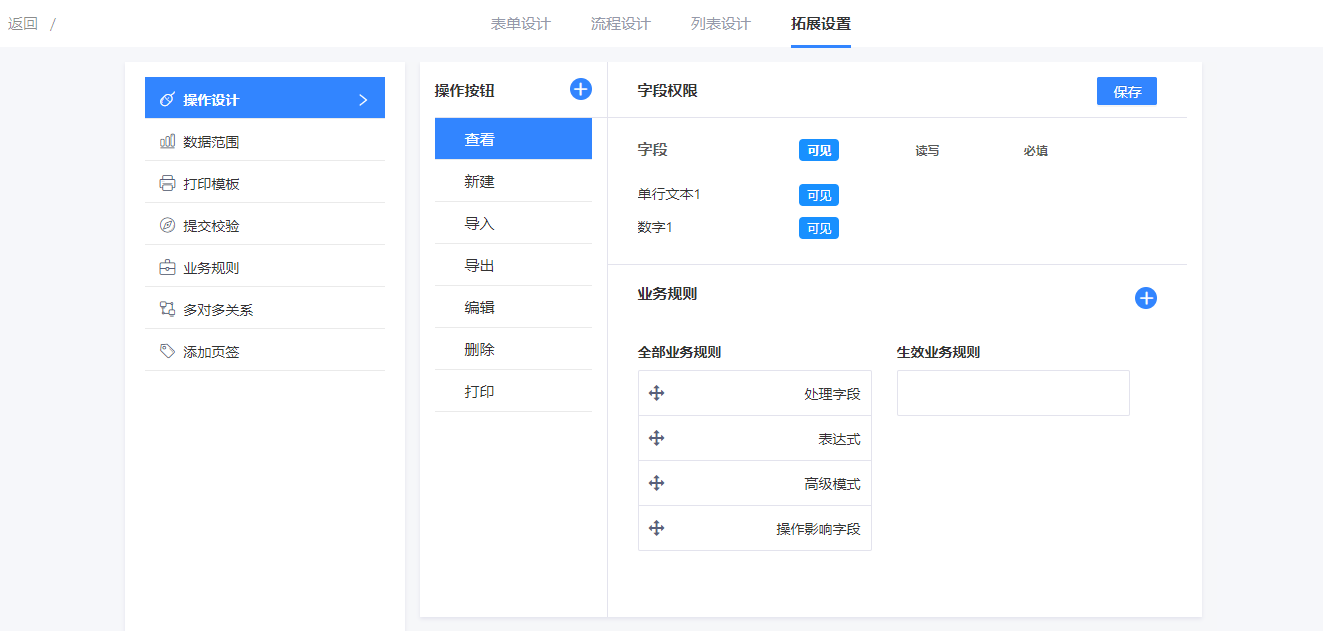Open the 流程设计 tab
Image resolution: width=1323 pixels, height=631 pixels.
click(x=620, y=24)
